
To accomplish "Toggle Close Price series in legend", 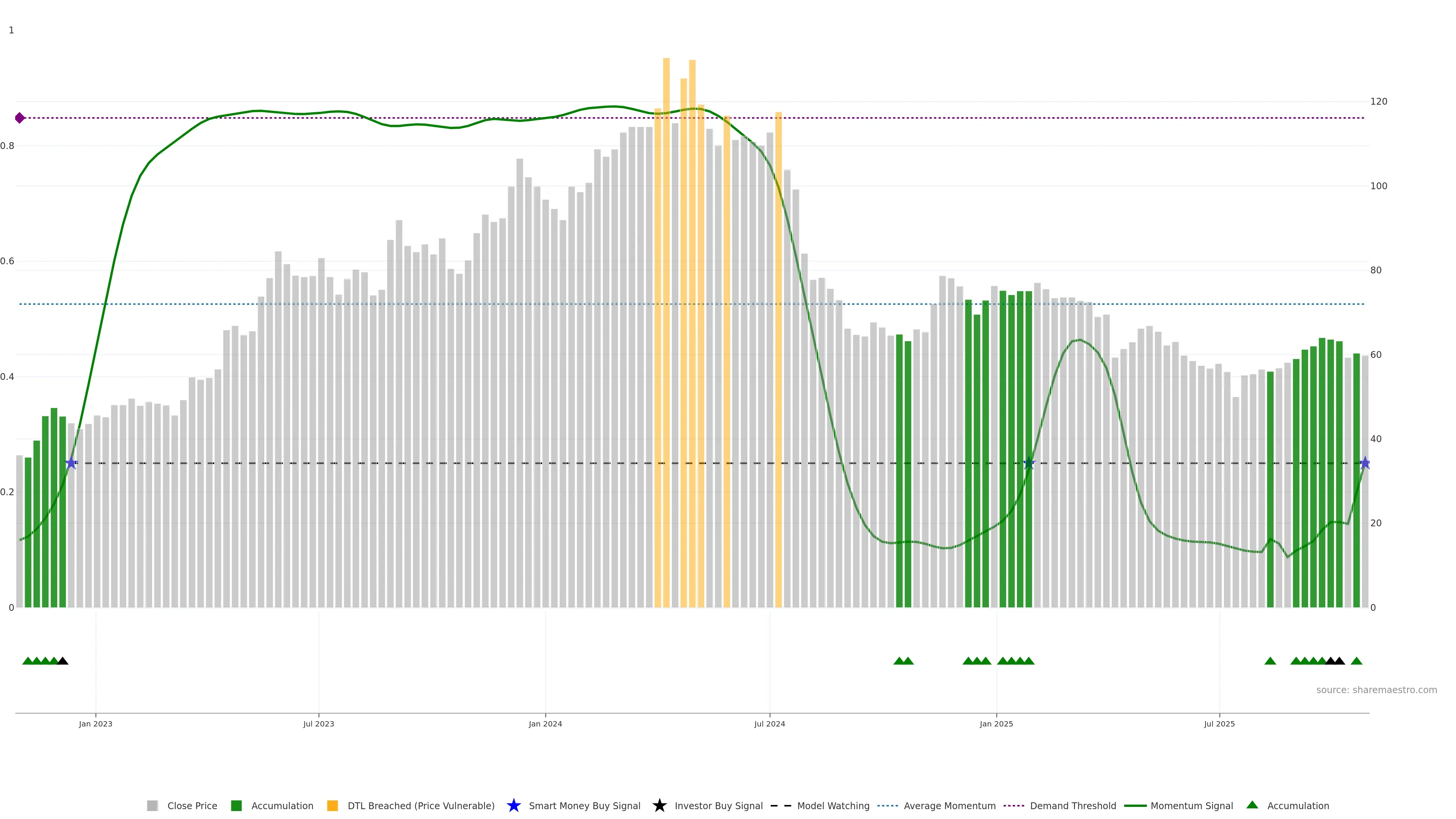I will point(191,805).
